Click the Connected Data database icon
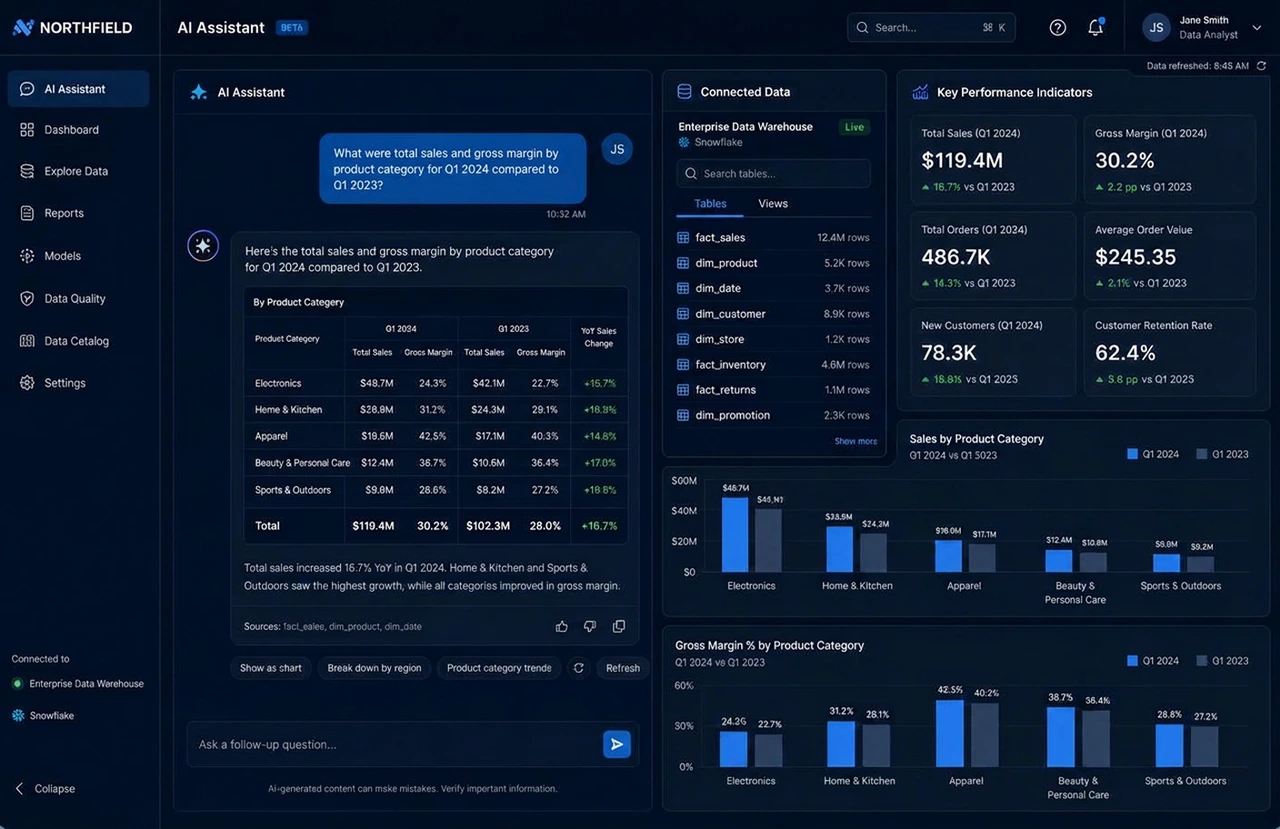Screen dimensions: 1280x829 685,92
